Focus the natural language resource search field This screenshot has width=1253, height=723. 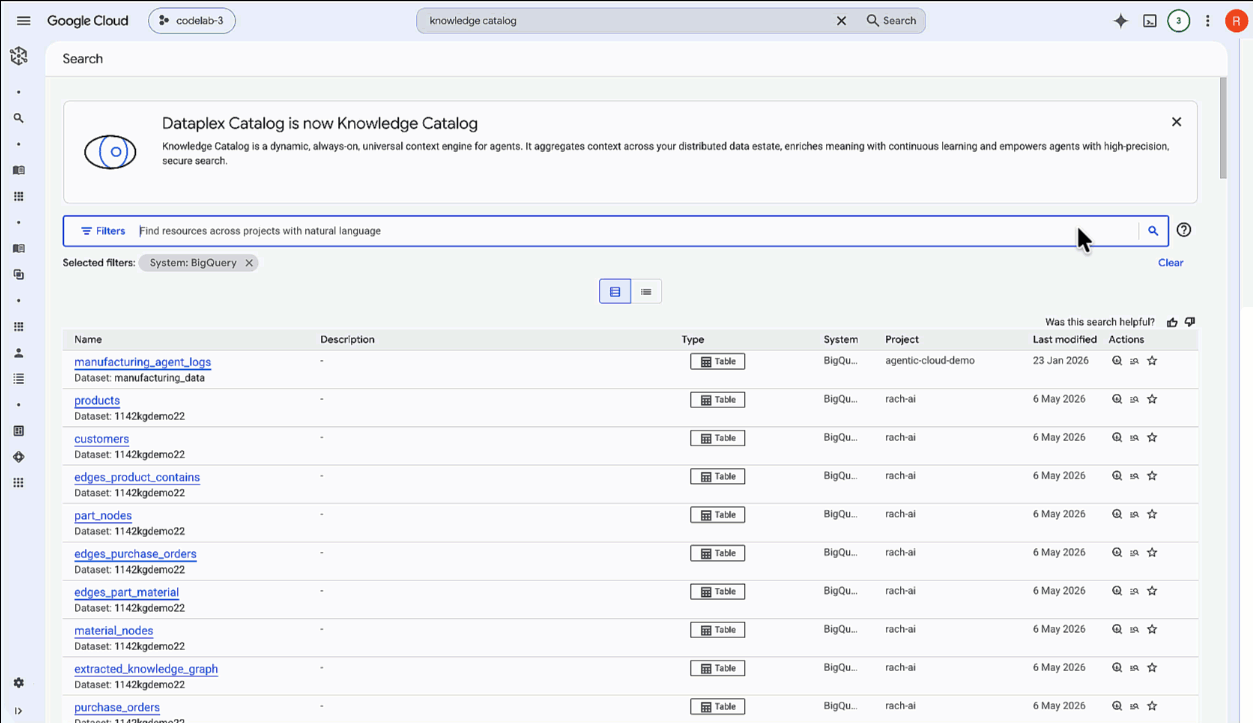636,231
